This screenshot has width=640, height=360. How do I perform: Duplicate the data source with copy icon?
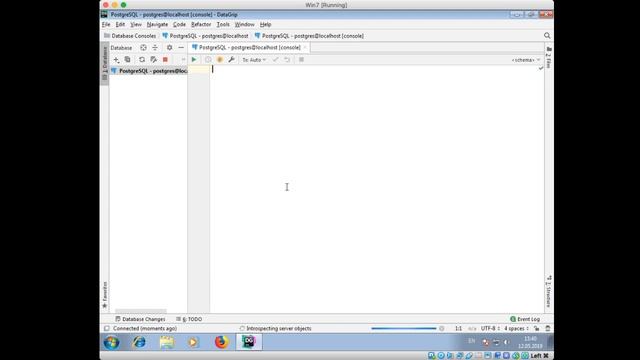[x=127, y=60]
